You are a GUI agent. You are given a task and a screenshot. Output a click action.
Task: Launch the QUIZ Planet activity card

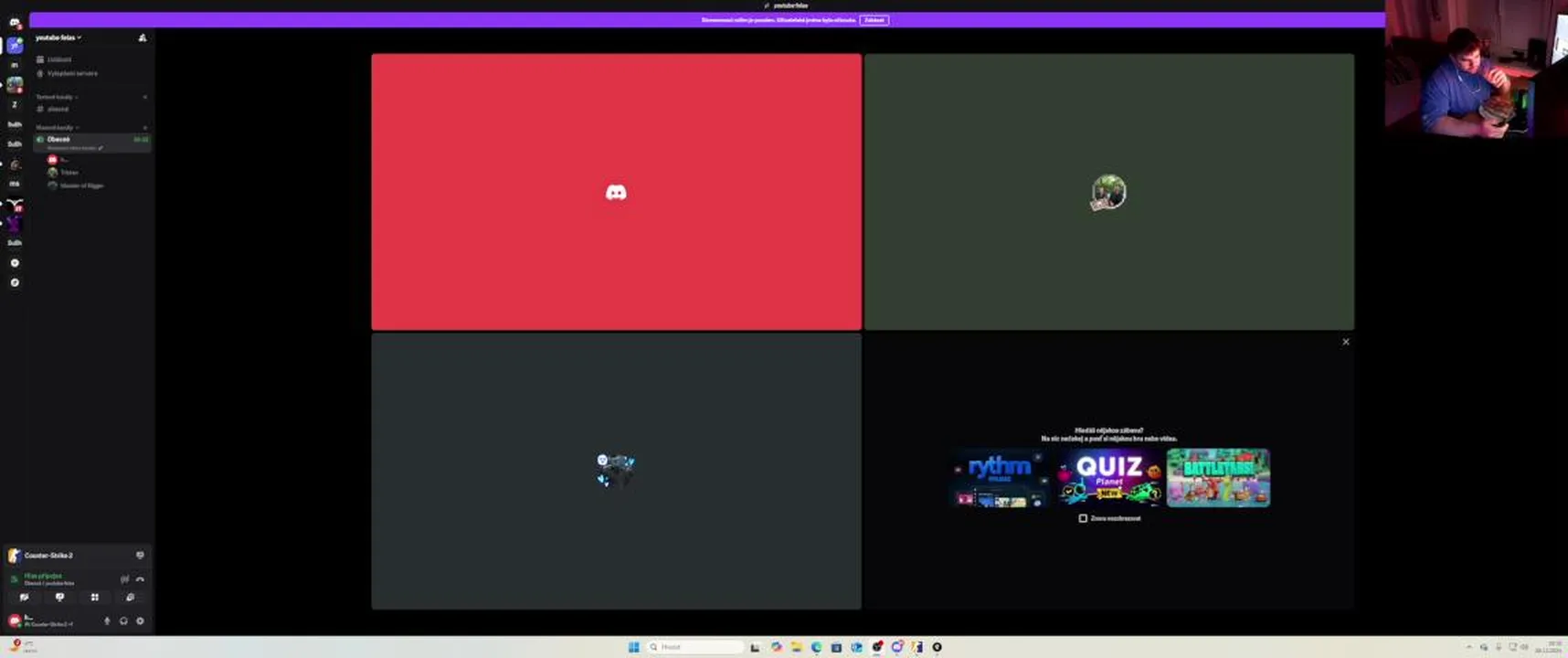[1109, 478]
